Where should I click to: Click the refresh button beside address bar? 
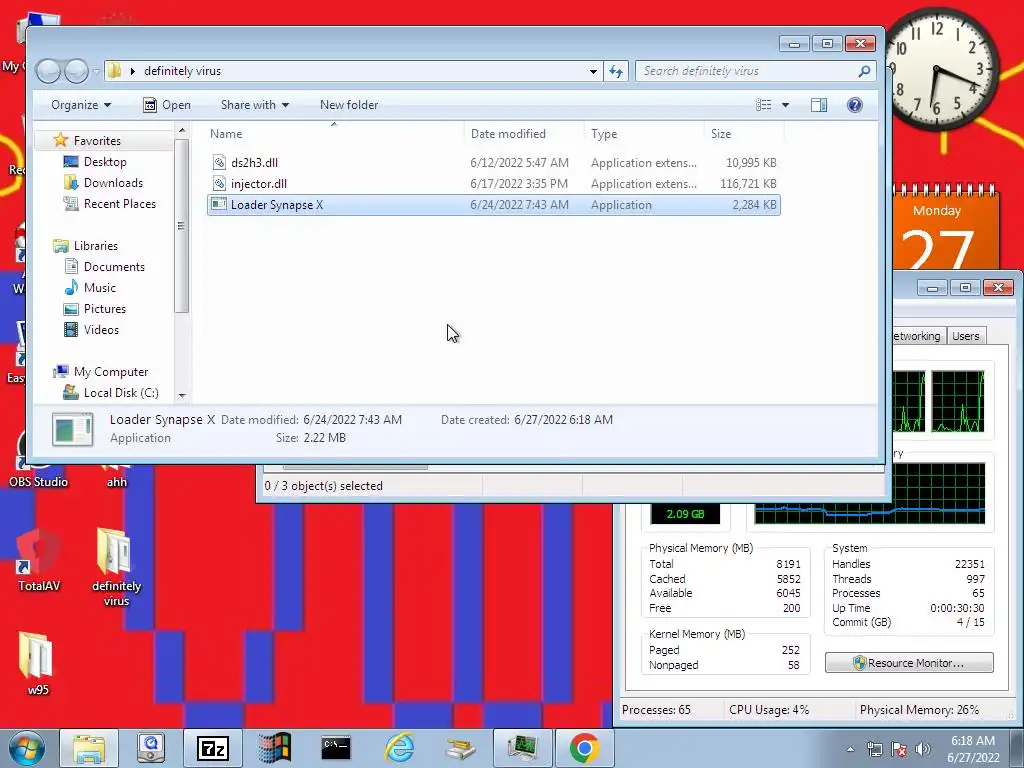coord(616,71)
